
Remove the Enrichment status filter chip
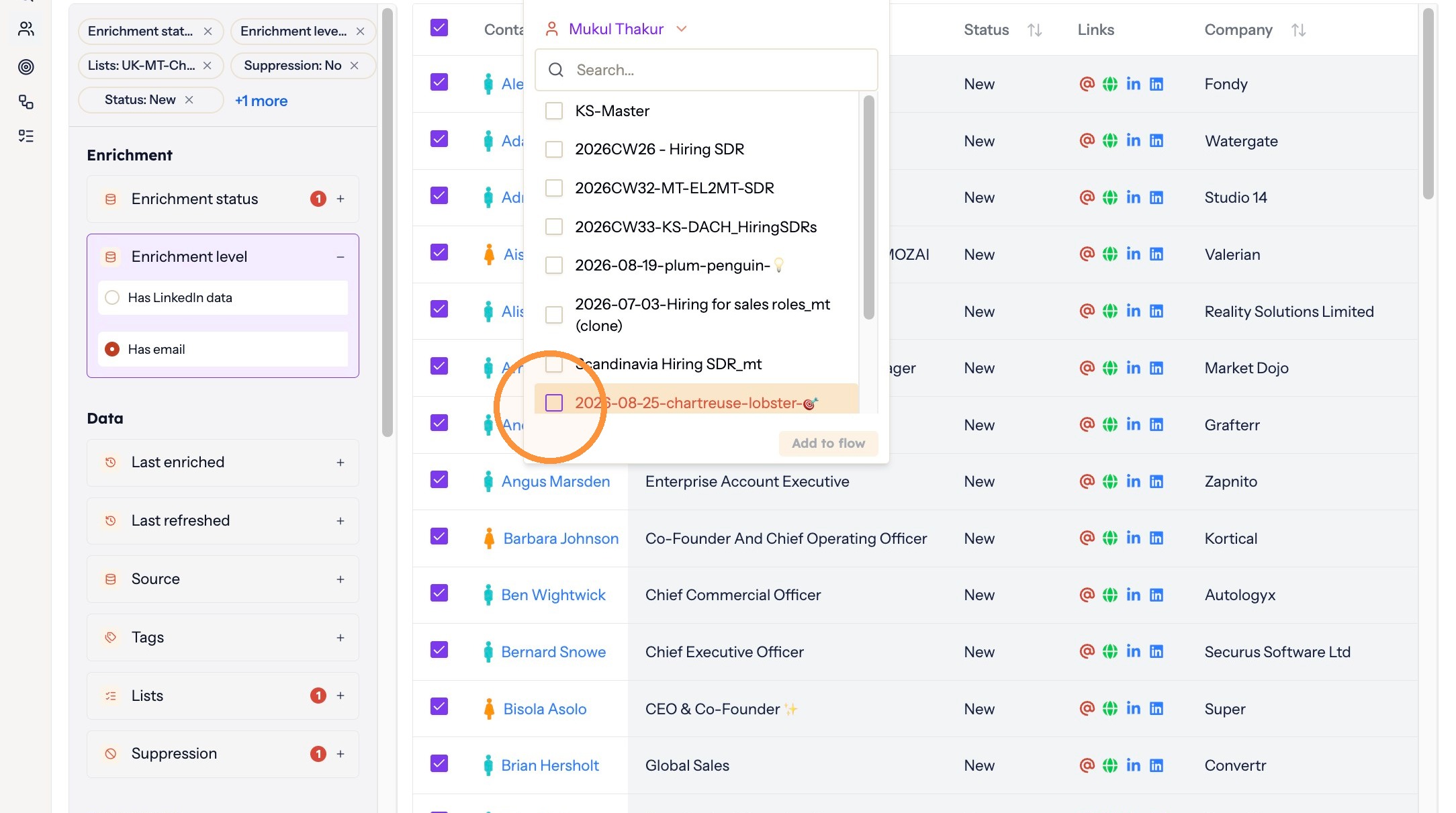point(208,32)
